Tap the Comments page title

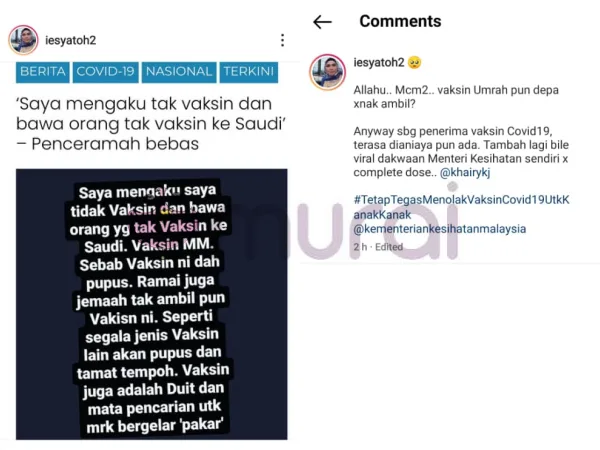[400, 21]
